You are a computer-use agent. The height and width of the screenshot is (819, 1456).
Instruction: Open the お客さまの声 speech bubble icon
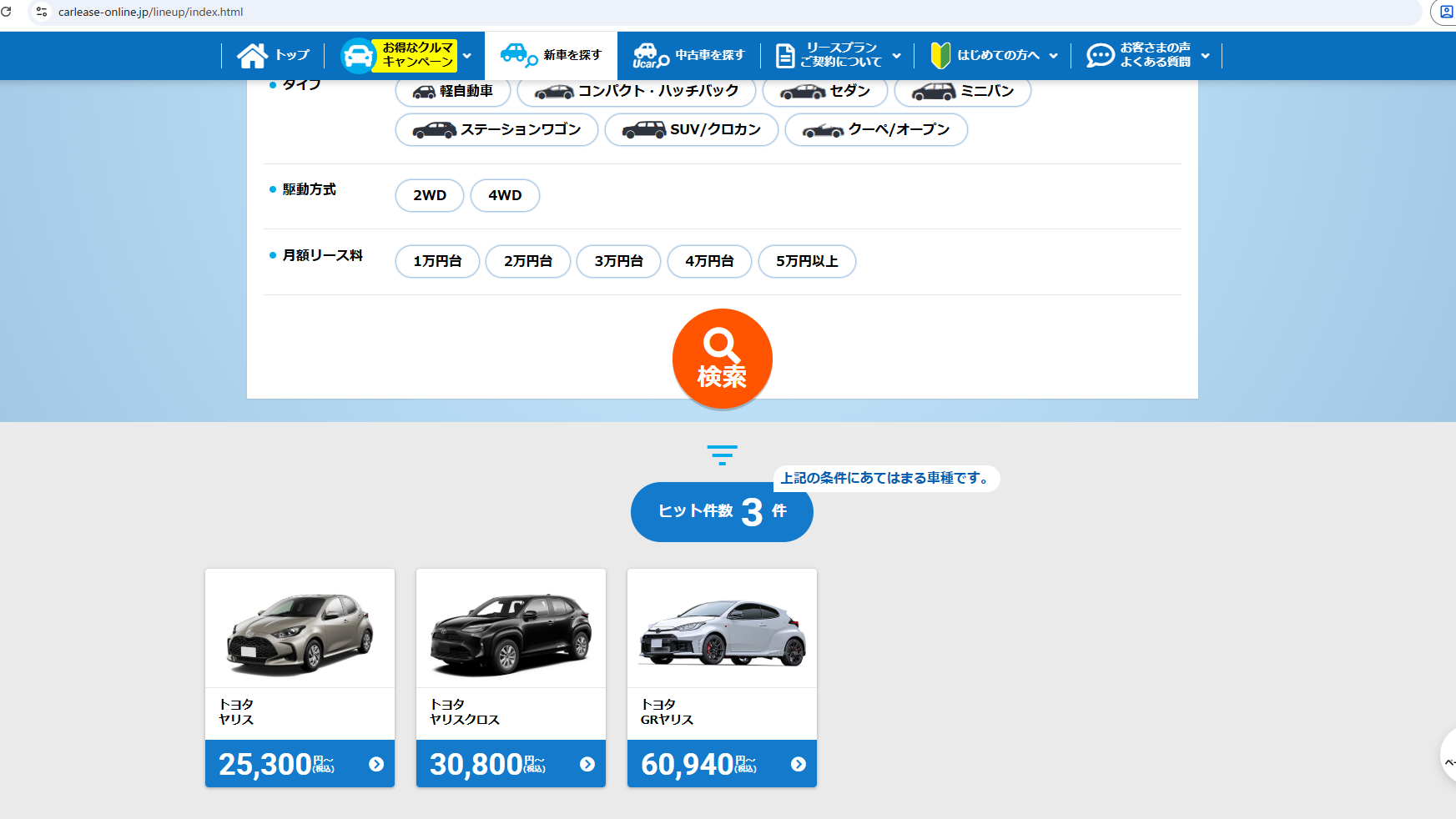click(1100, 56)
